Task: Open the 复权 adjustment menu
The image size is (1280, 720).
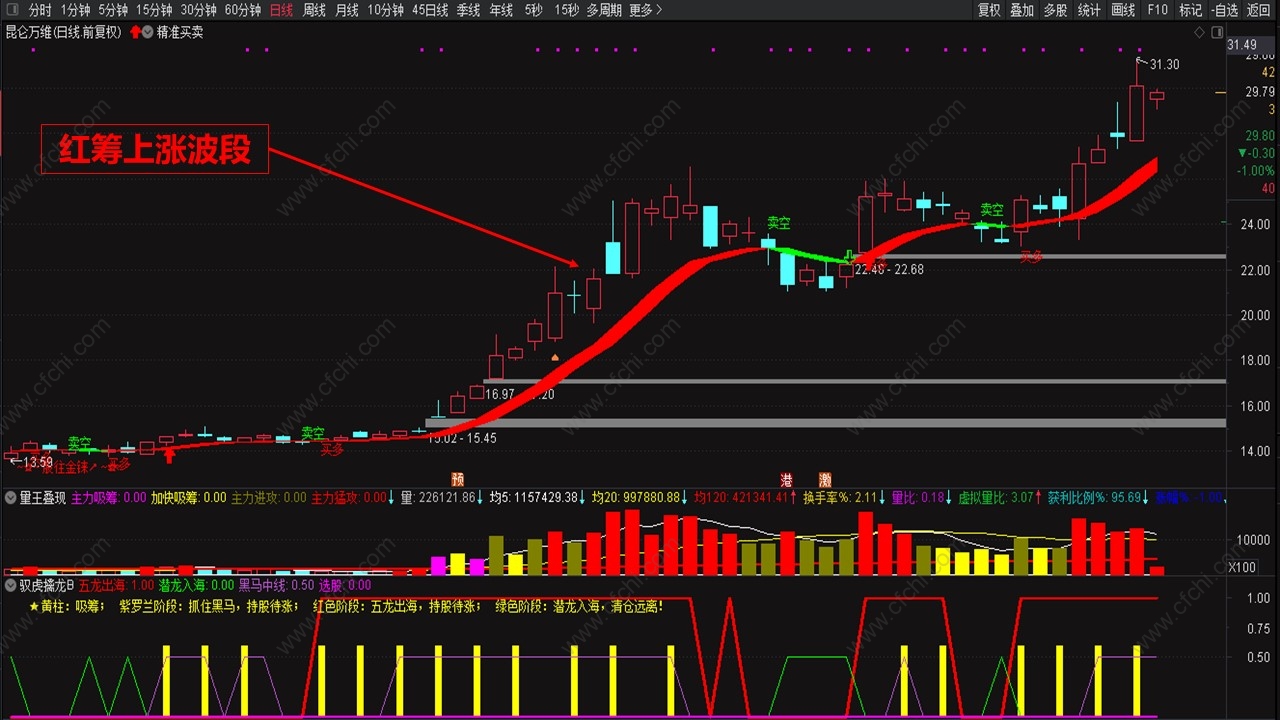Action: pos(989,10)
